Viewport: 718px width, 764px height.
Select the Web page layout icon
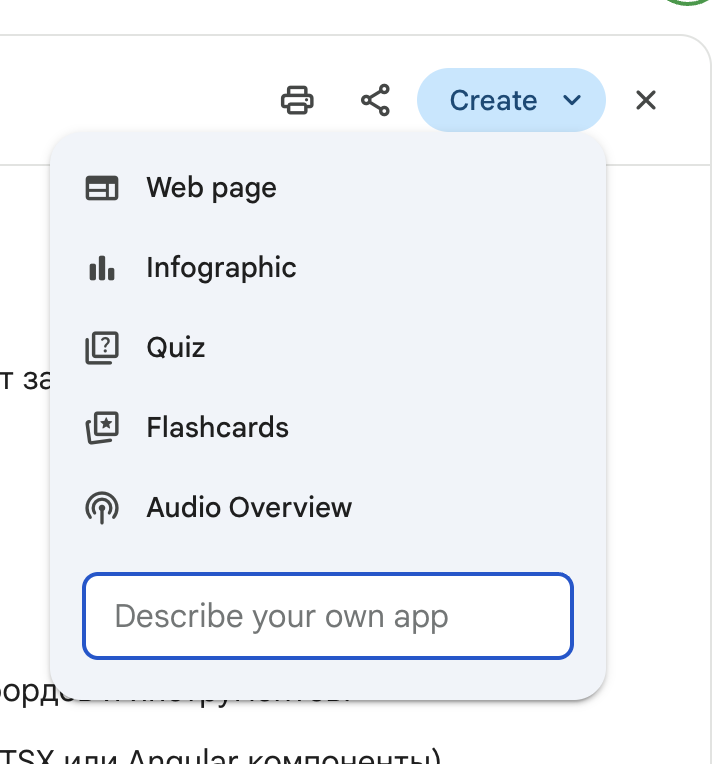point(102,188)
